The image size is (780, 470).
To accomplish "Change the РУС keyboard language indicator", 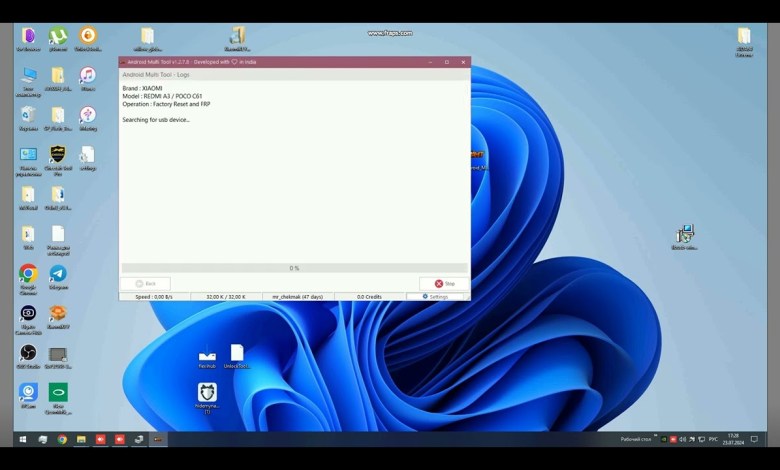I will coord(711,439).
